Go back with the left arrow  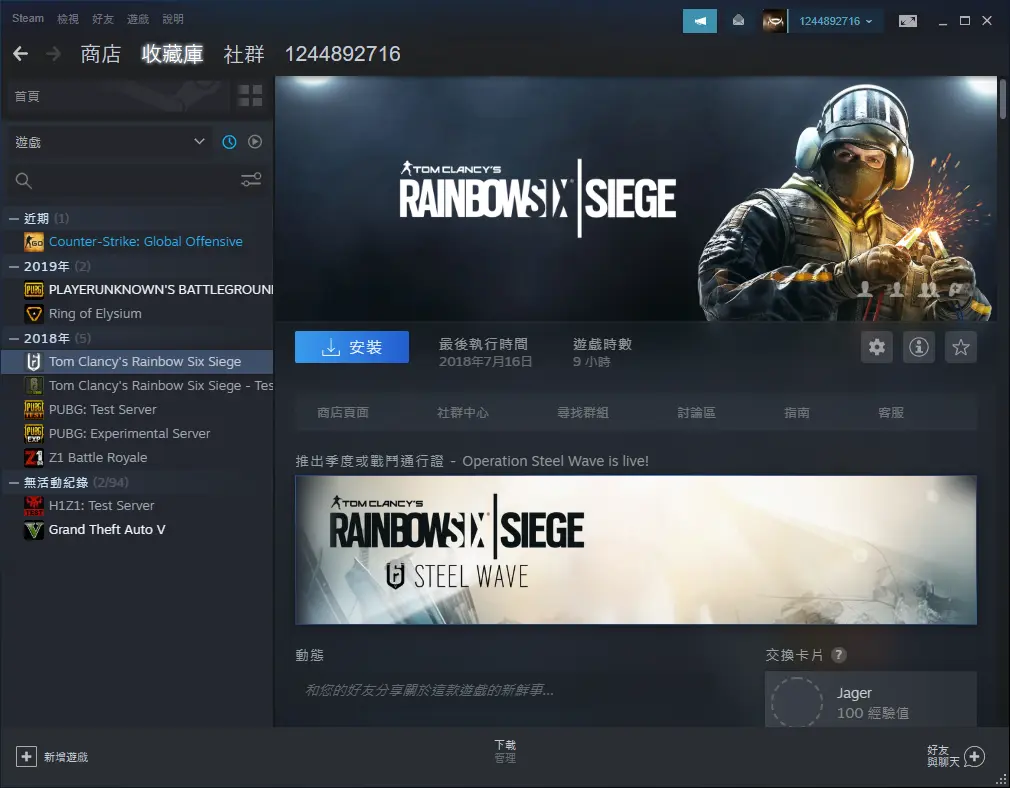coord(21,53)
